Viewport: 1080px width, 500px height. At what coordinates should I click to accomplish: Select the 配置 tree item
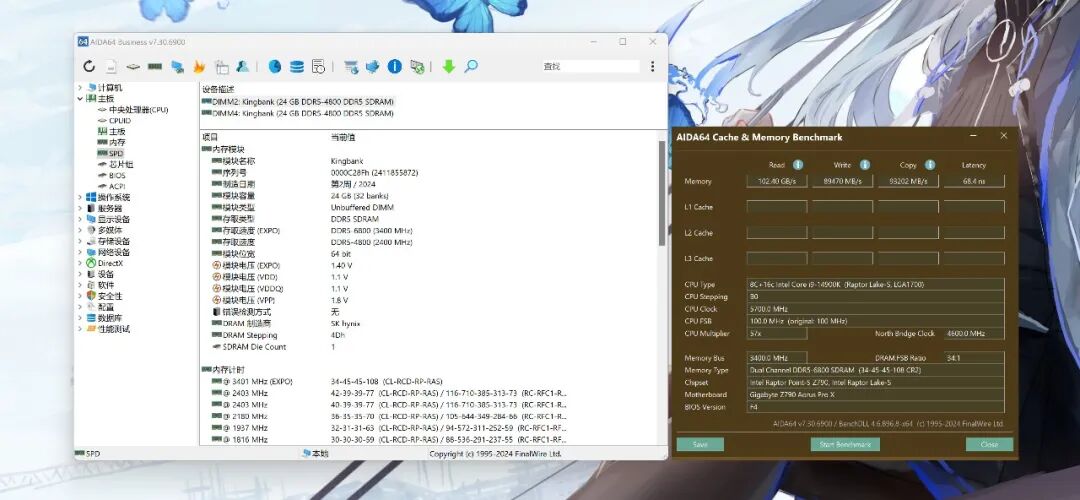[x=101, y=307]
